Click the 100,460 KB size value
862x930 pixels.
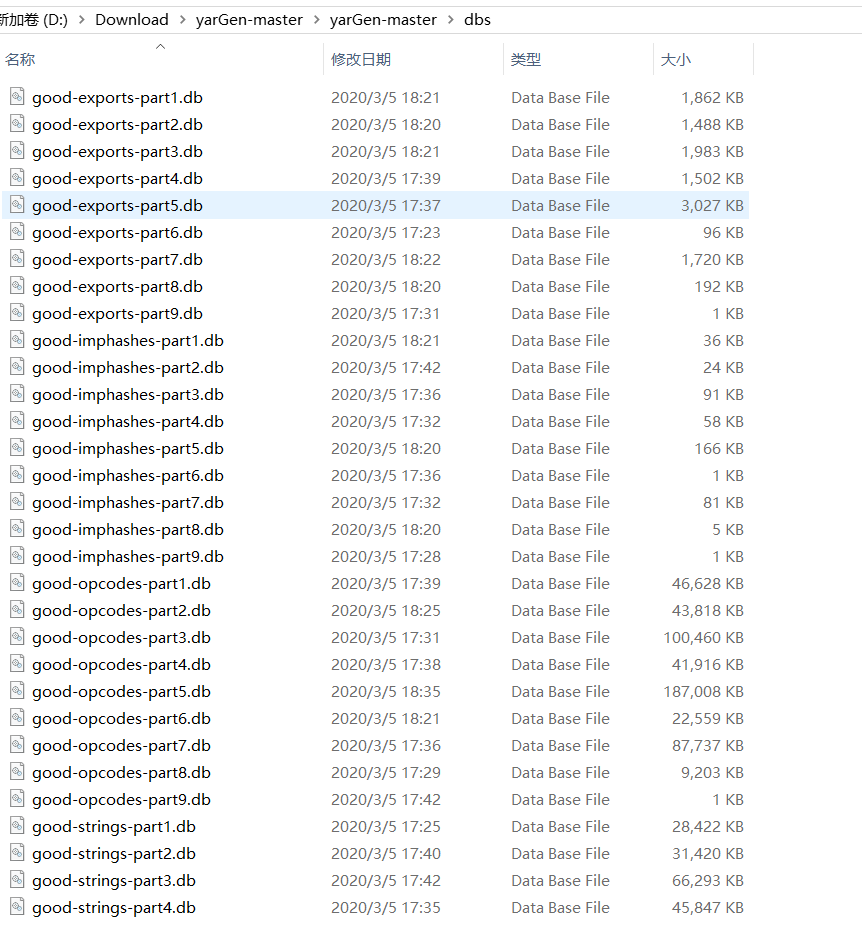(704, 638)
